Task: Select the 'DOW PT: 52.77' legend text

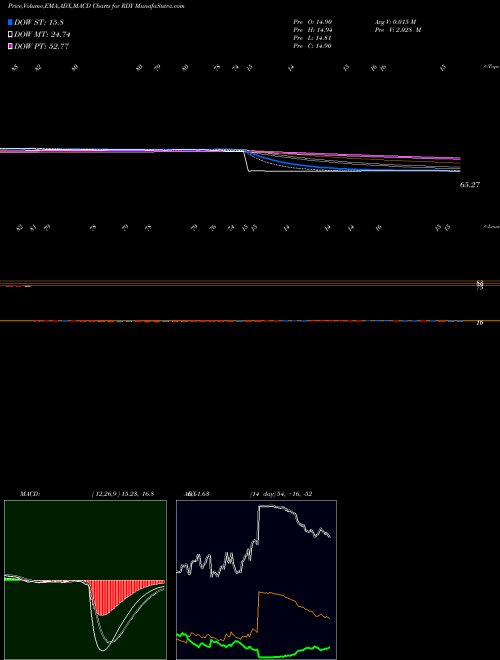Action: pyautogui.click(x=41, y=47)
